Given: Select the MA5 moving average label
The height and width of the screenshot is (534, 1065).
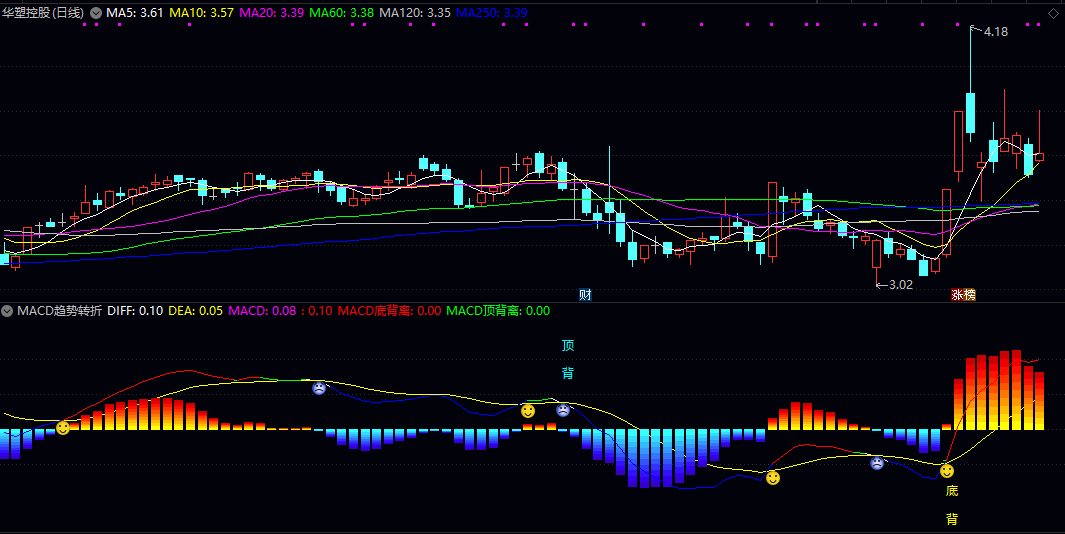Looking at the screenshot, I should 134,13.
